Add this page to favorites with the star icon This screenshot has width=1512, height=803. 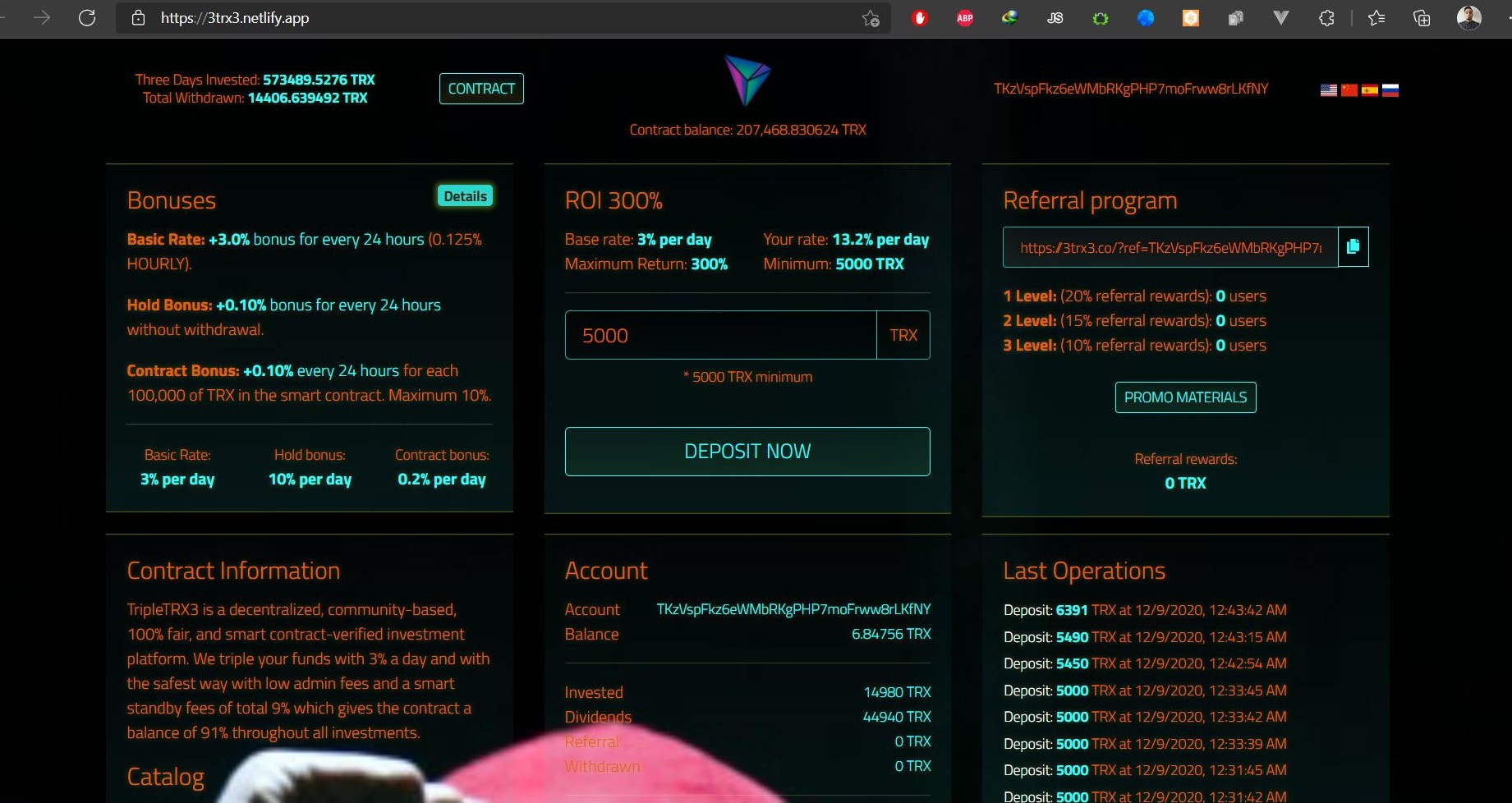[x=871, y=18]
